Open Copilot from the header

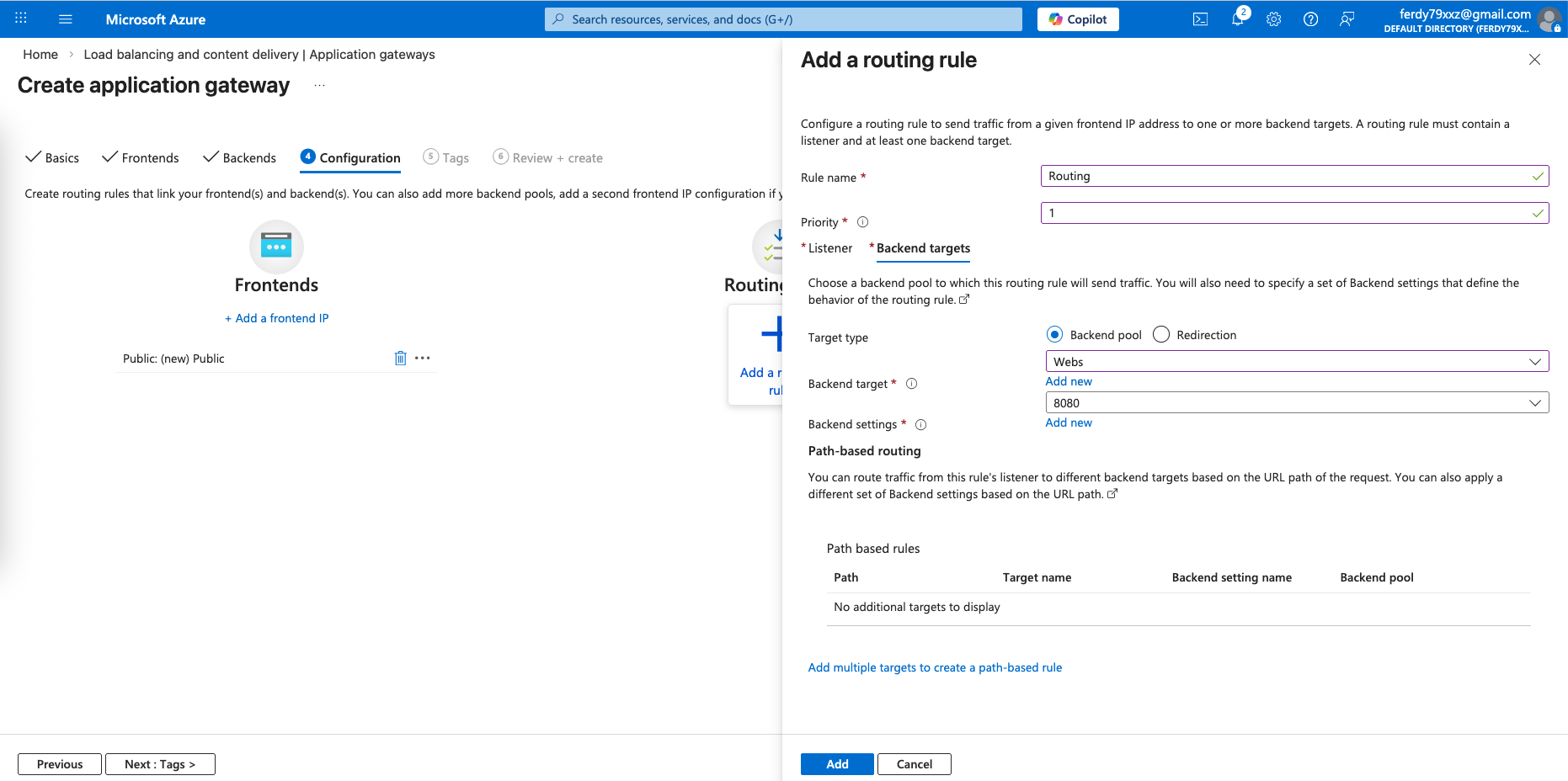tap(1078, 19)
